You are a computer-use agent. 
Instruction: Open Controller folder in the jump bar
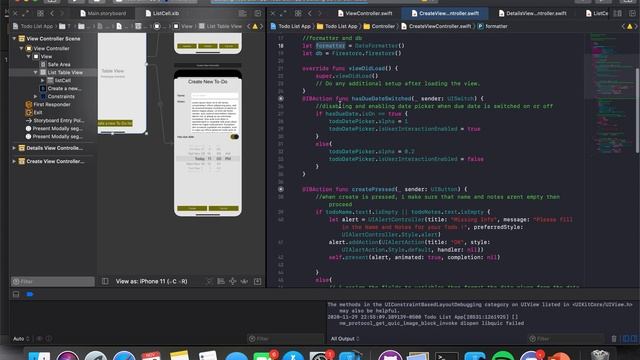(x=379, y=26)
